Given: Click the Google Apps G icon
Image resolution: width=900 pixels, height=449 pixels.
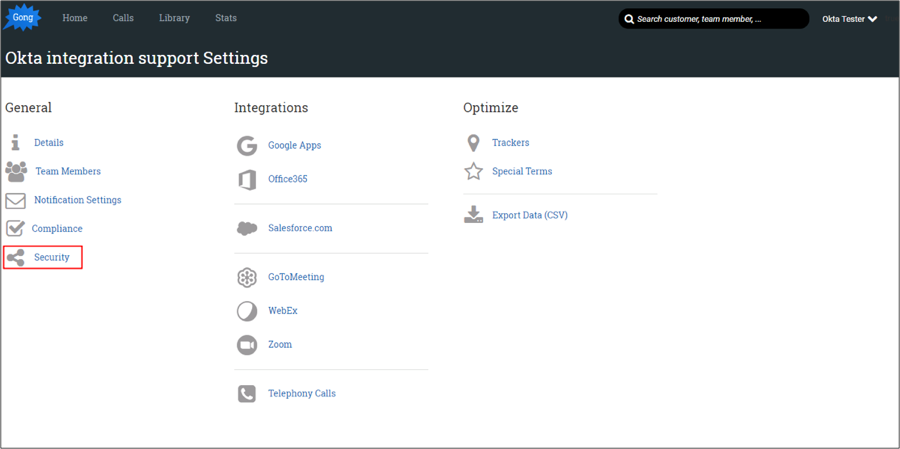Looking at the screenshot, I should pos(247,146).
